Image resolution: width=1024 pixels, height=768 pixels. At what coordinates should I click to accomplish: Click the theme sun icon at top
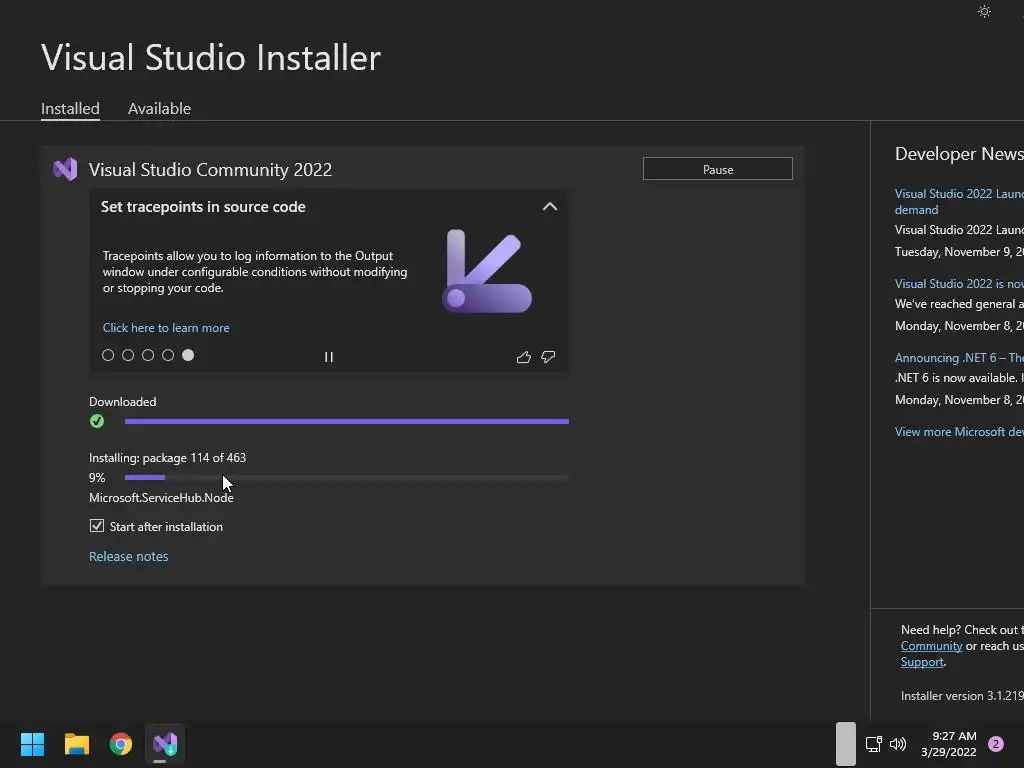[984, 12]
